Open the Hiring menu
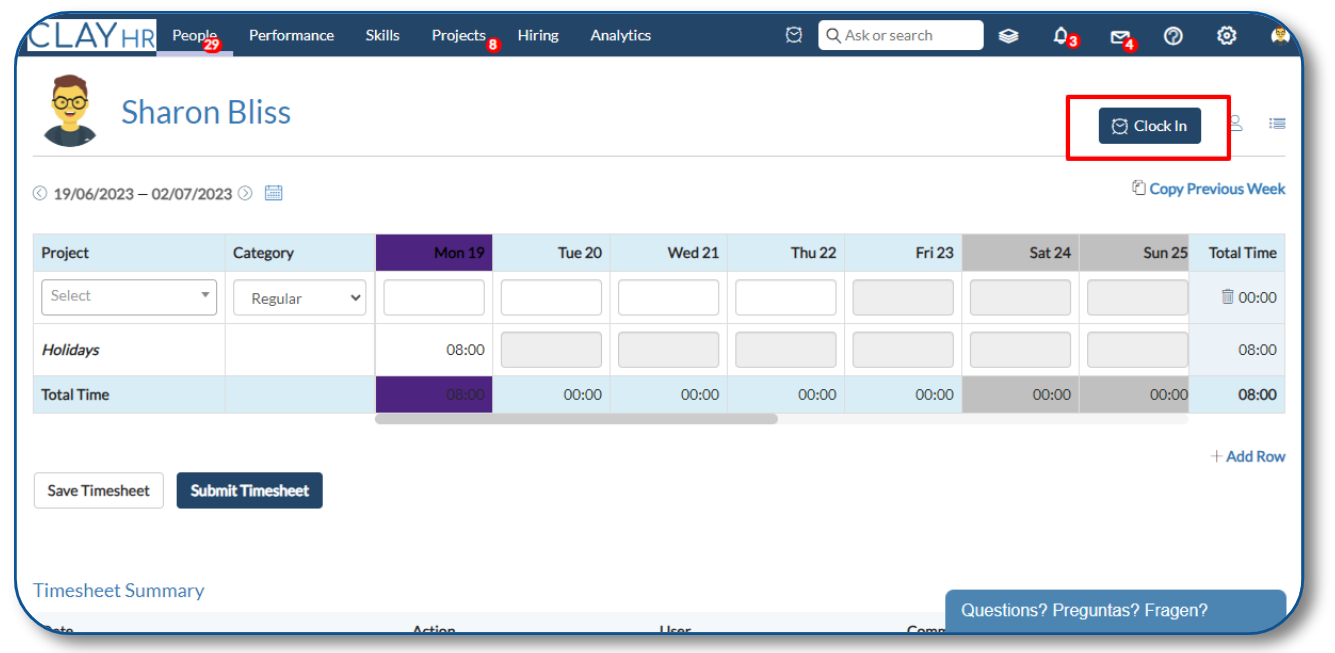The image size is (1335, 653). 538,36
